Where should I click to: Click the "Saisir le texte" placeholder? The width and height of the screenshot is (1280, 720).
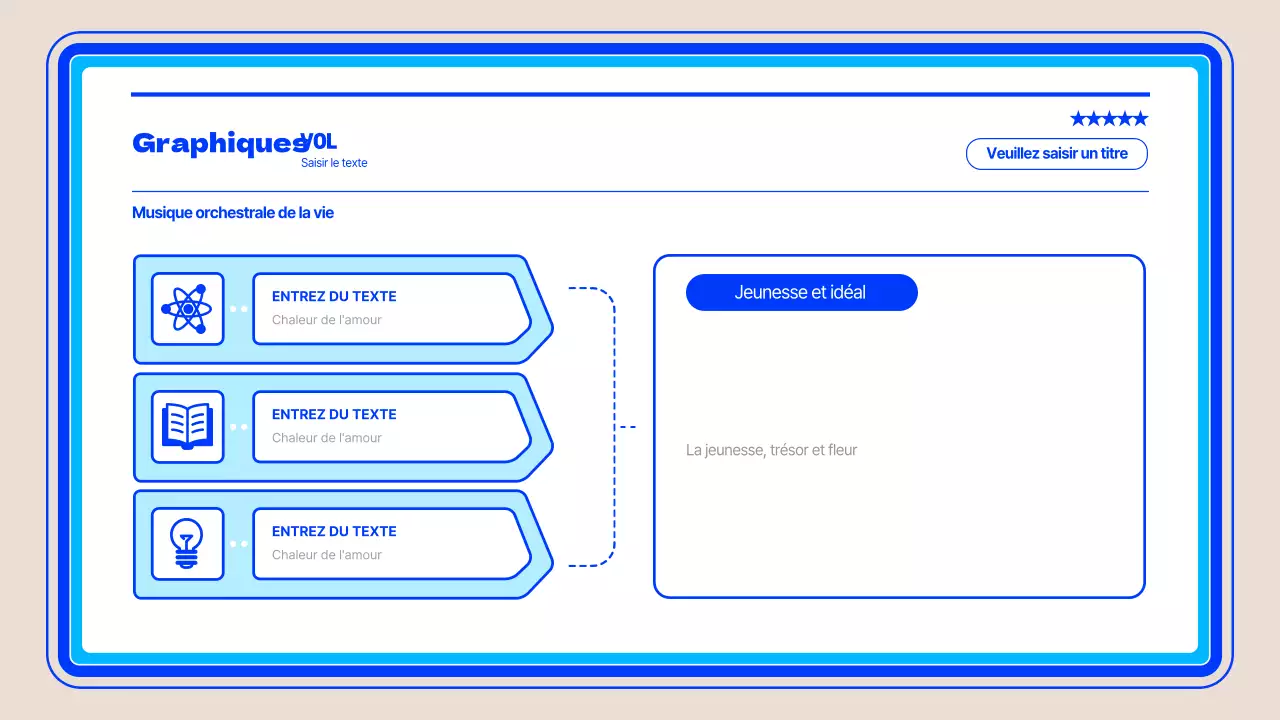pos(334,162)
